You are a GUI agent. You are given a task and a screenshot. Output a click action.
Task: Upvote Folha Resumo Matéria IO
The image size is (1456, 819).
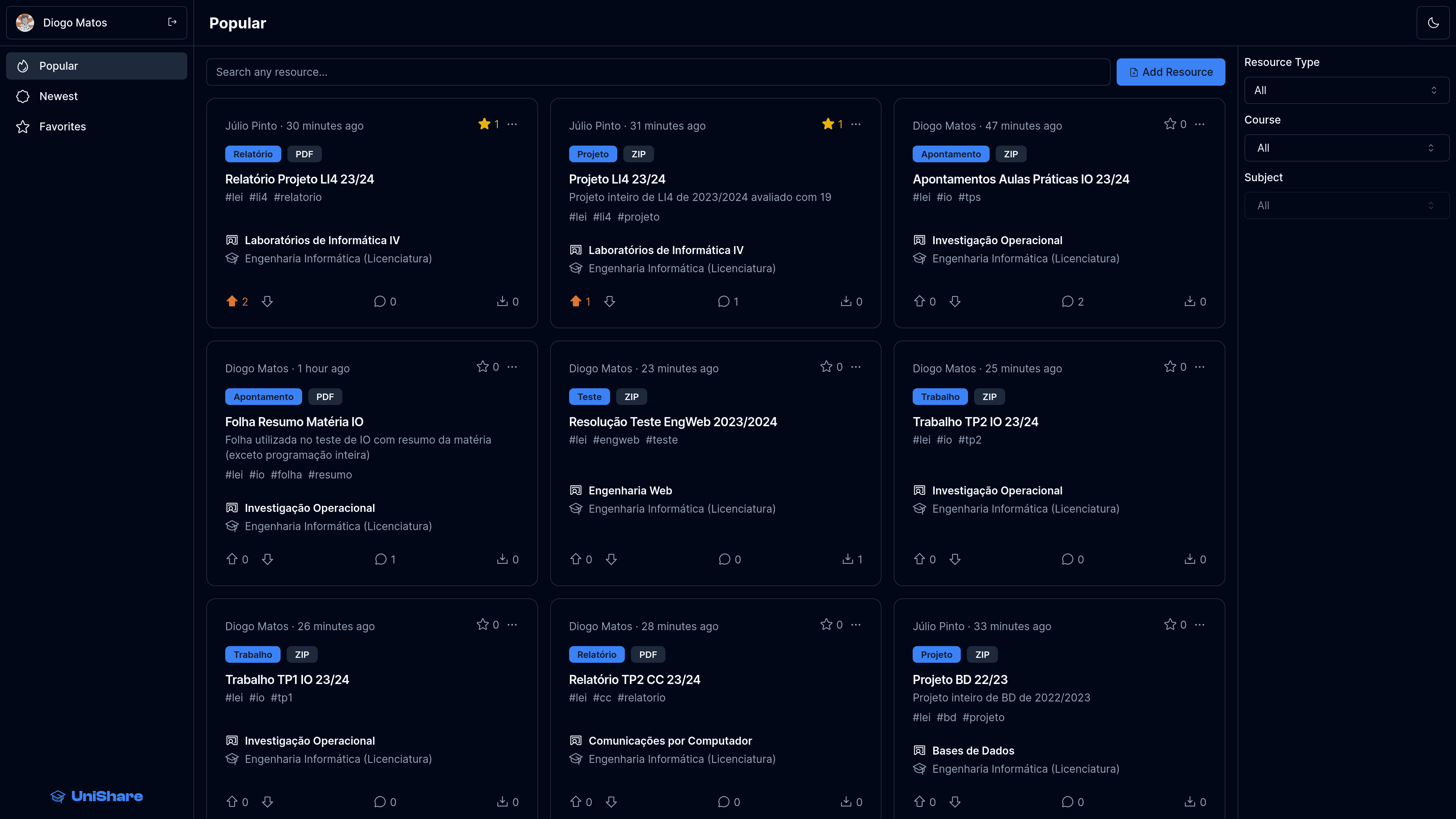coord(232,559)
